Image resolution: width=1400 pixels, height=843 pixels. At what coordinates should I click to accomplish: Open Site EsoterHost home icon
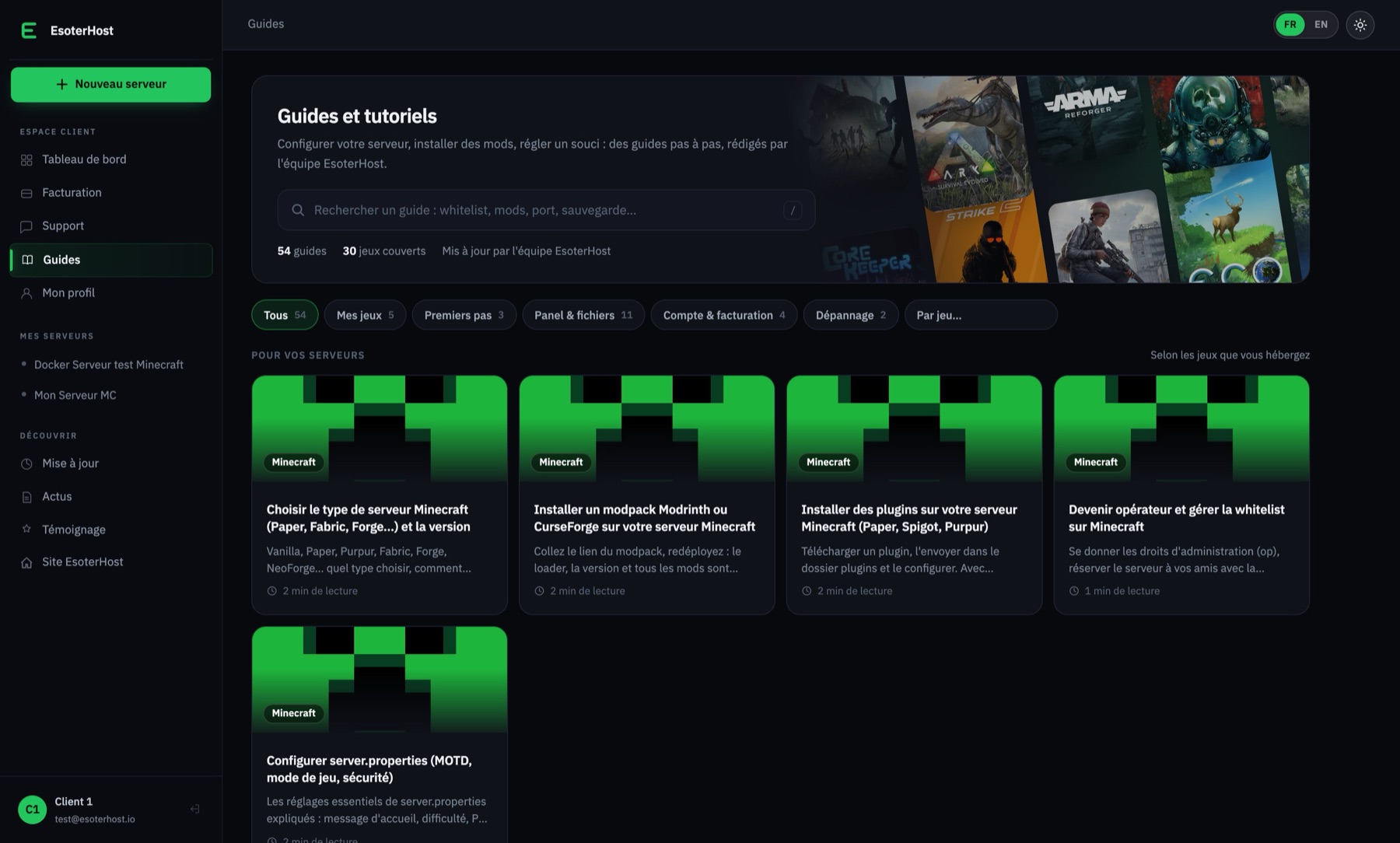coord(26,562)
